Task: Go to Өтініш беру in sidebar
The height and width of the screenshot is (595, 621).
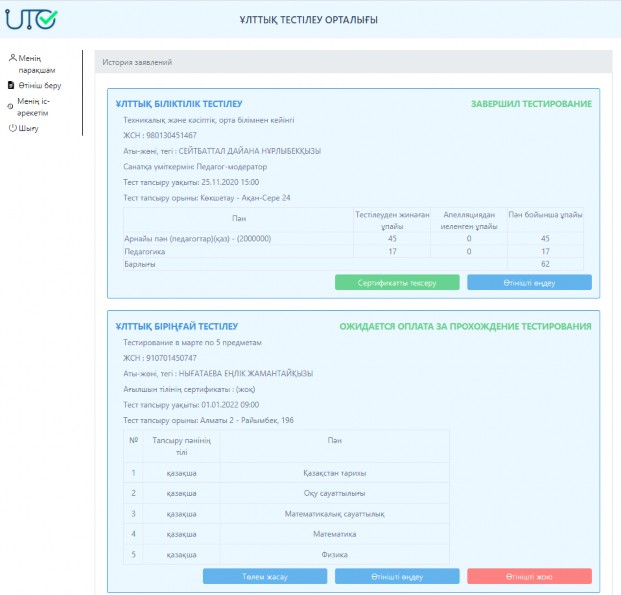Action: [40, 86]
